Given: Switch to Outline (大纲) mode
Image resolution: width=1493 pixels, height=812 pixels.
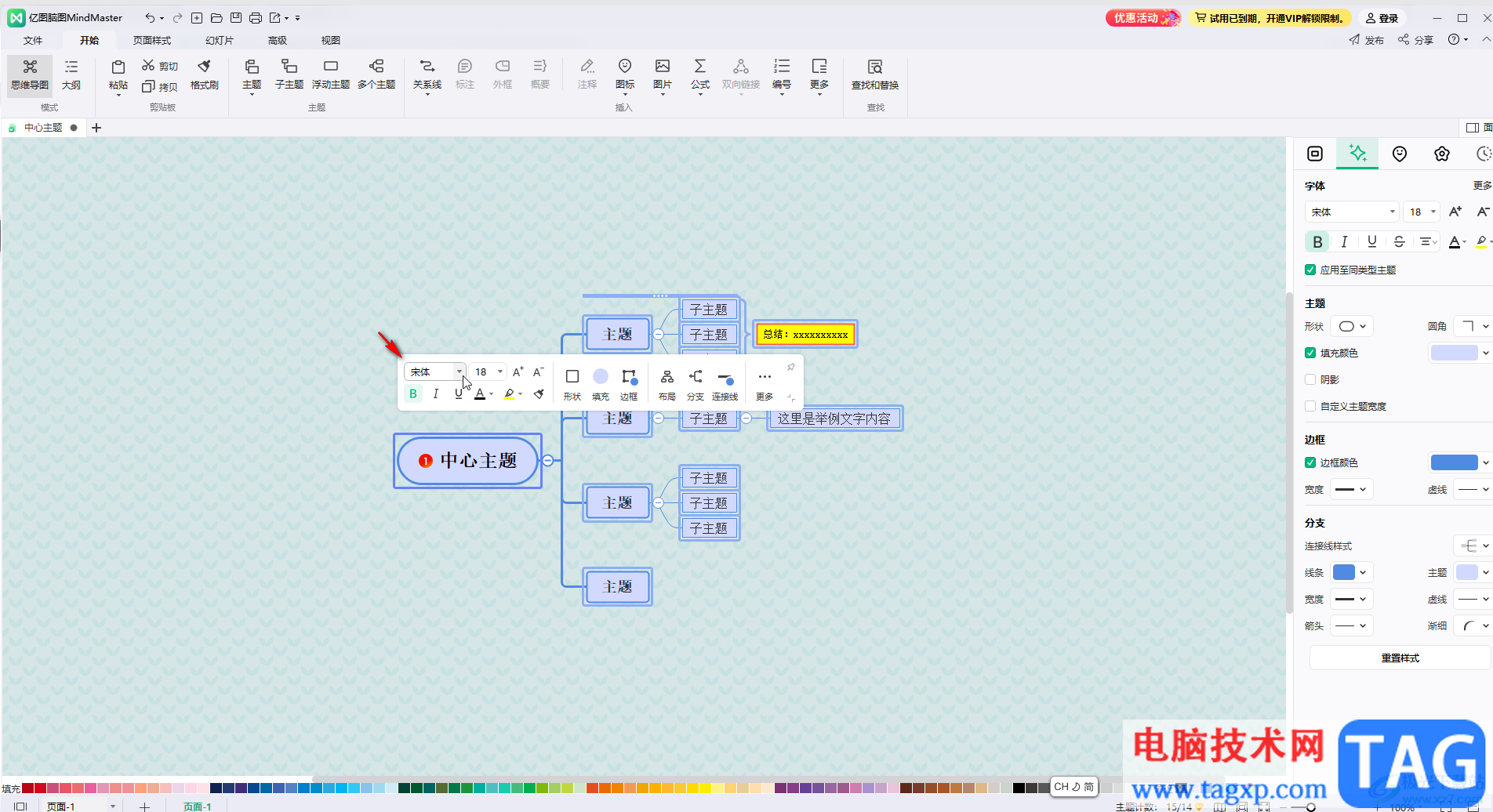Looking at the screenshot, I should click(x=71, y=74).
